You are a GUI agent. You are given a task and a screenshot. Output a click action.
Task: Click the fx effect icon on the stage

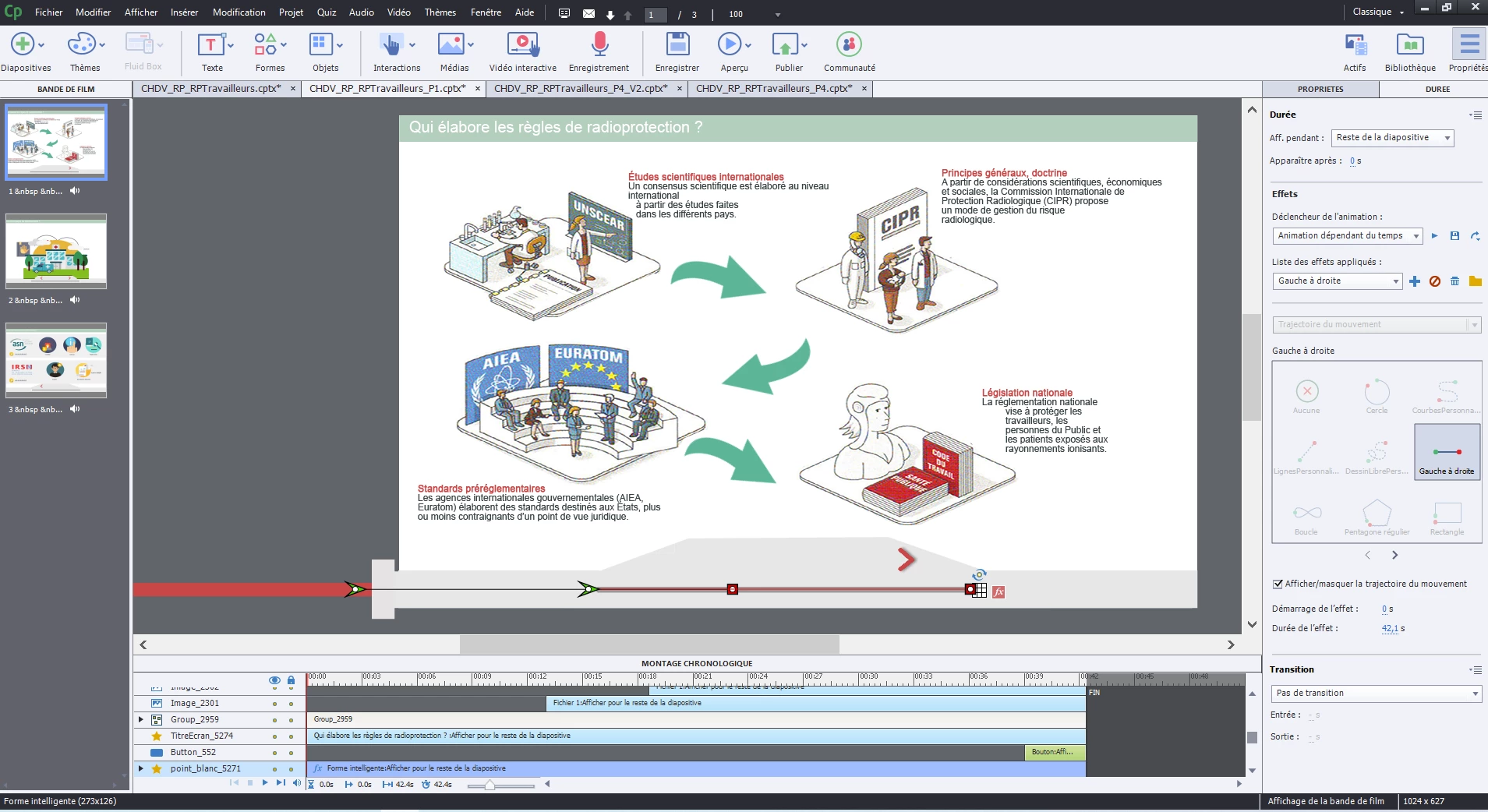pyautogui.click(x=998, y=592)
